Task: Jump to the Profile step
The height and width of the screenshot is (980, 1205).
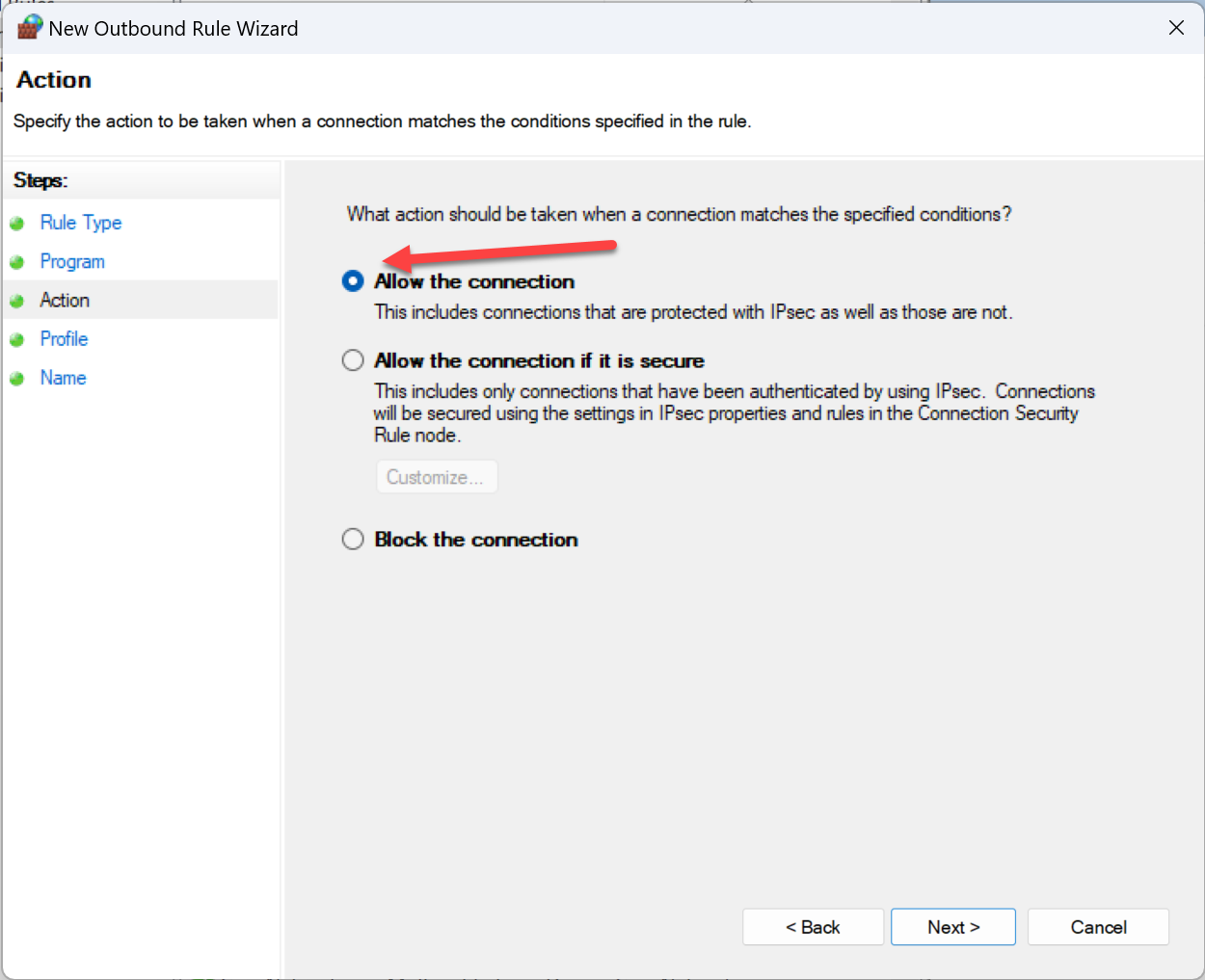Action: [64, 339]
